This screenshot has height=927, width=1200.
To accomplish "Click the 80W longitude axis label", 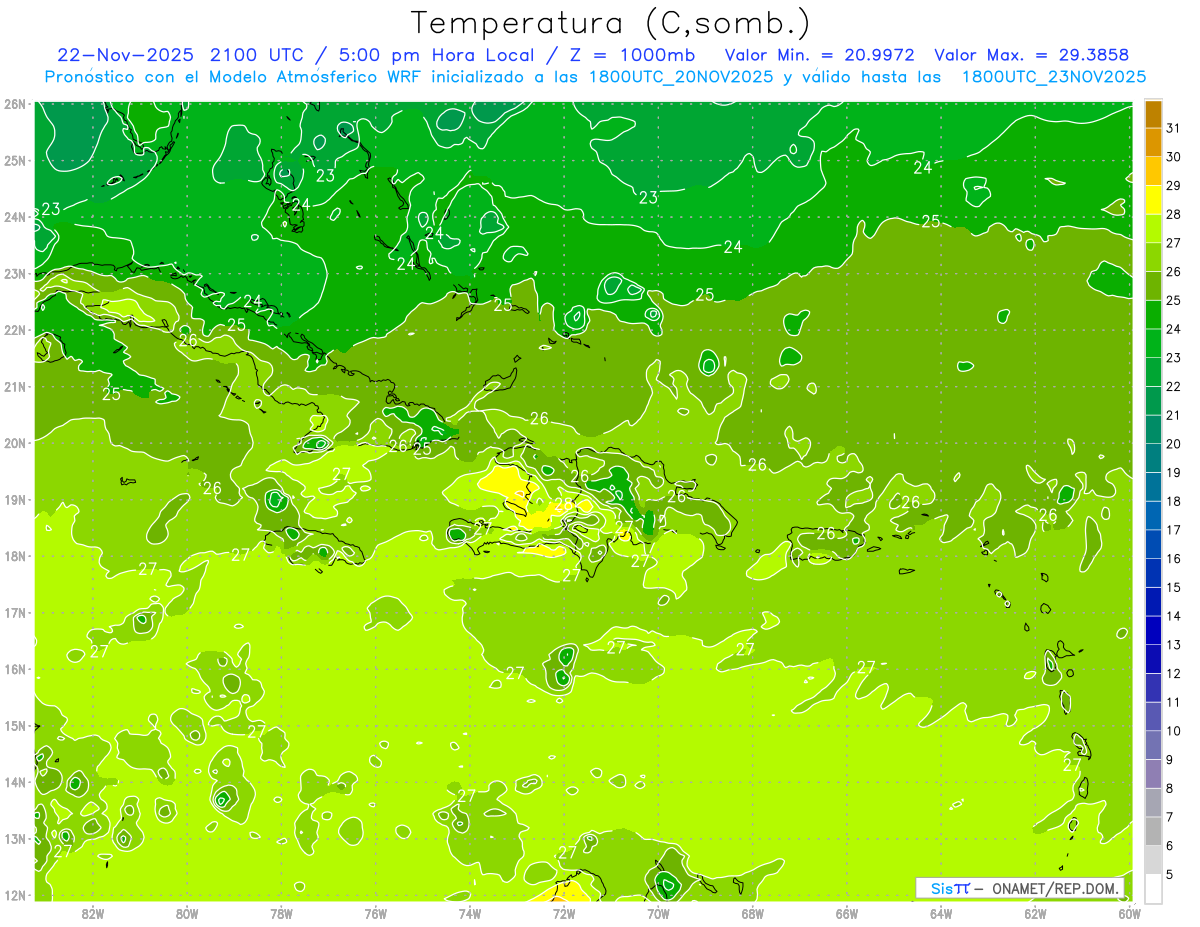I will click(187, 913).
